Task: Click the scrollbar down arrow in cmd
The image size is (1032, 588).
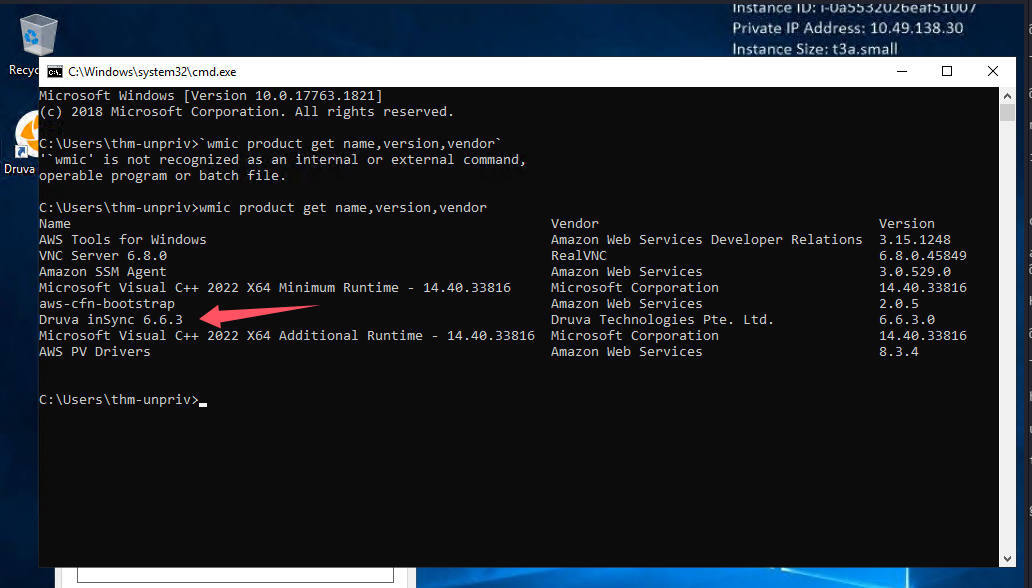Action: pos(1007,559)
